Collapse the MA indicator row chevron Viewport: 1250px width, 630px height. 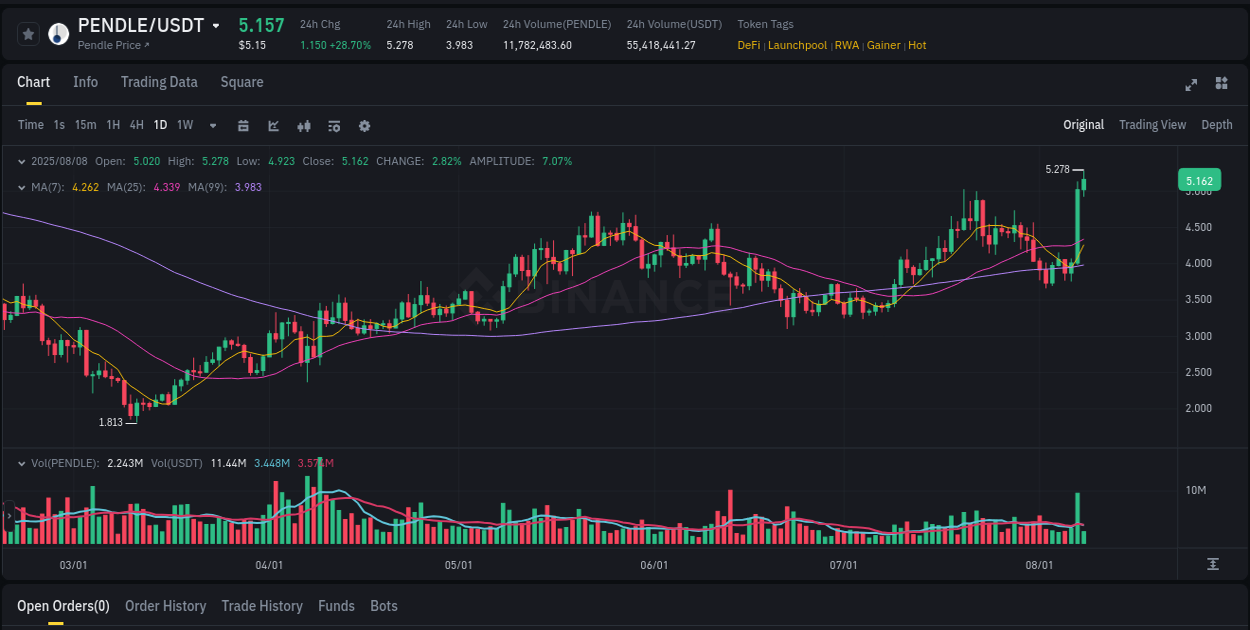pos(22,187)
